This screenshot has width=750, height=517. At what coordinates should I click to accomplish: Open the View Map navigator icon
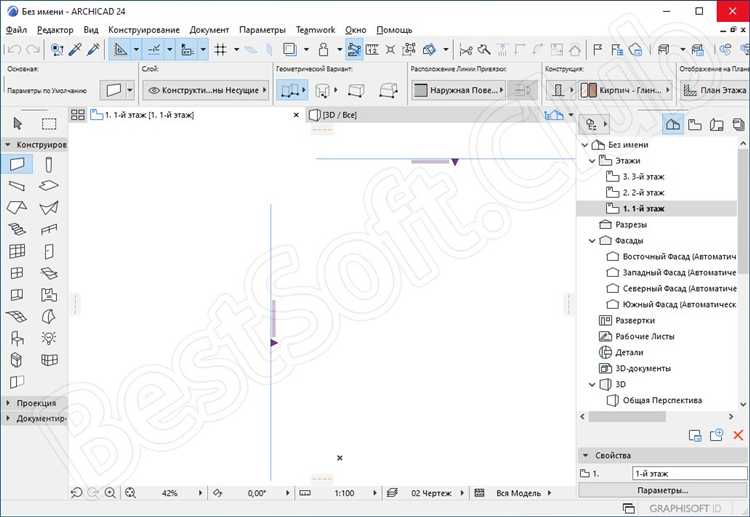(x=695, y=124)
